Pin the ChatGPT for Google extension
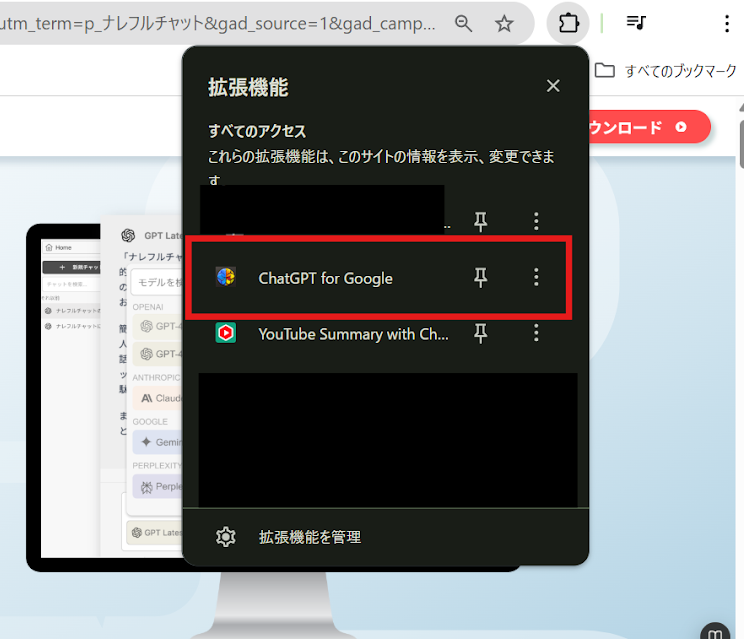 (481, 278)
